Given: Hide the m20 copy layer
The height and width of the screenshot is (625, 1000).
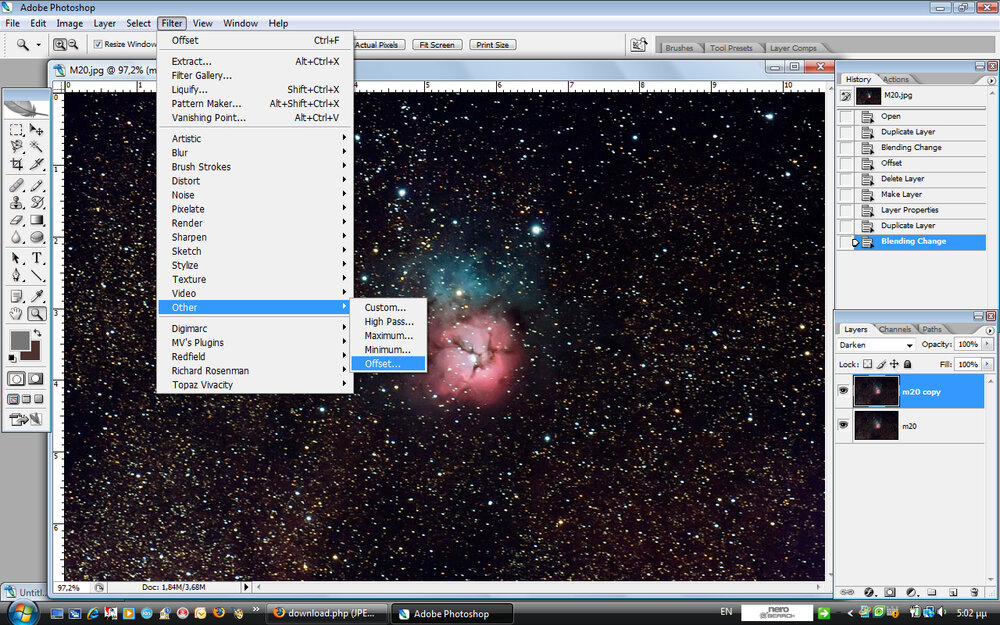Looking at the screenshot, I should point(844,392).
